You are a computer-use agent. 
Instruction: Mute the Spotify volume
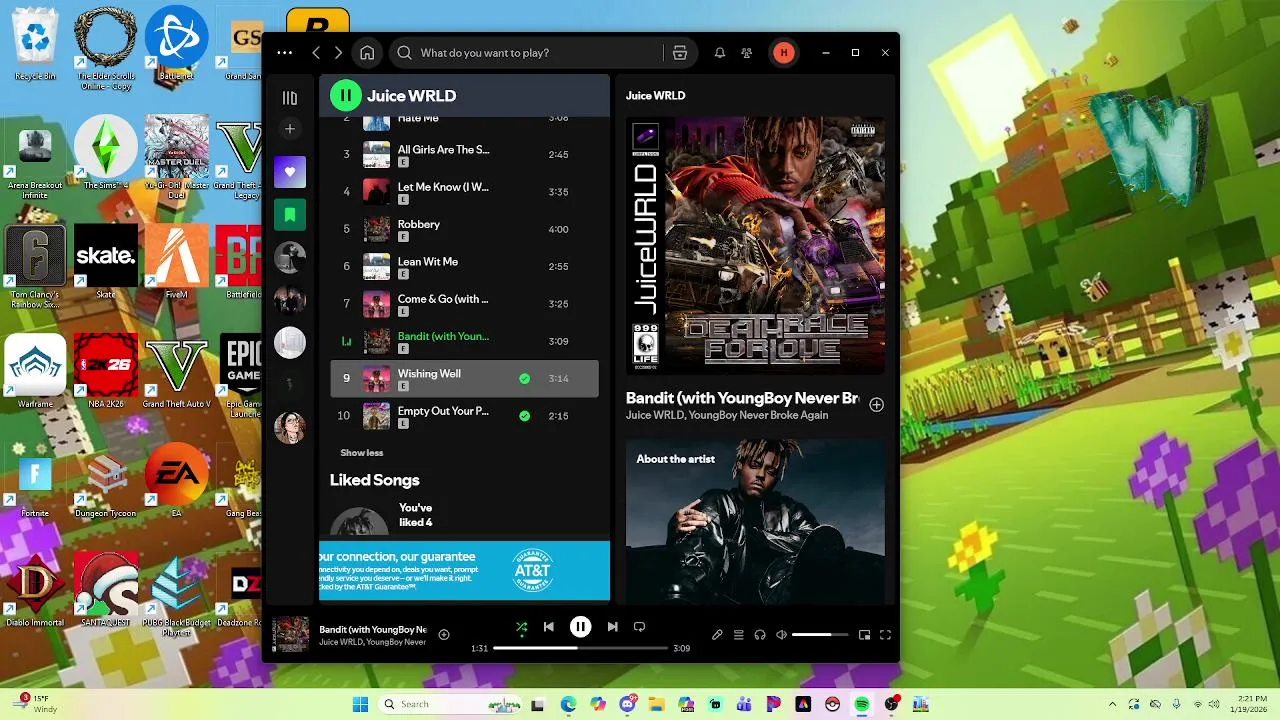(782, 635)
